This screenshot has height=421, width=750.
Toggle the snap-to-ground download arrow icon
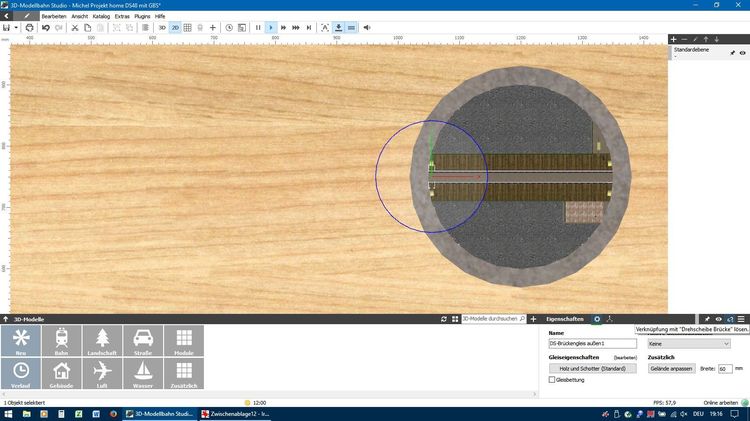(x=338, y=28)
